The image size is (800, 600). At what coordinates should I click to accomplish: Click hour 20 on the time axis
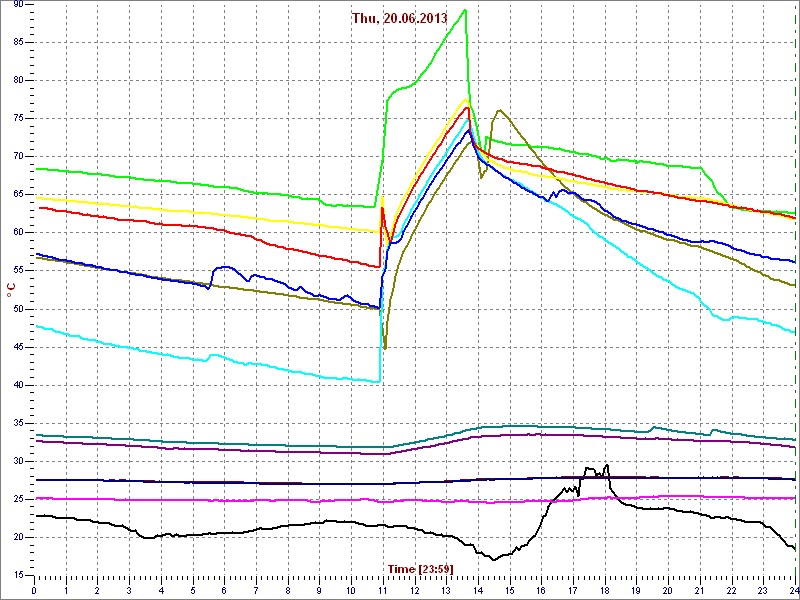668,590
